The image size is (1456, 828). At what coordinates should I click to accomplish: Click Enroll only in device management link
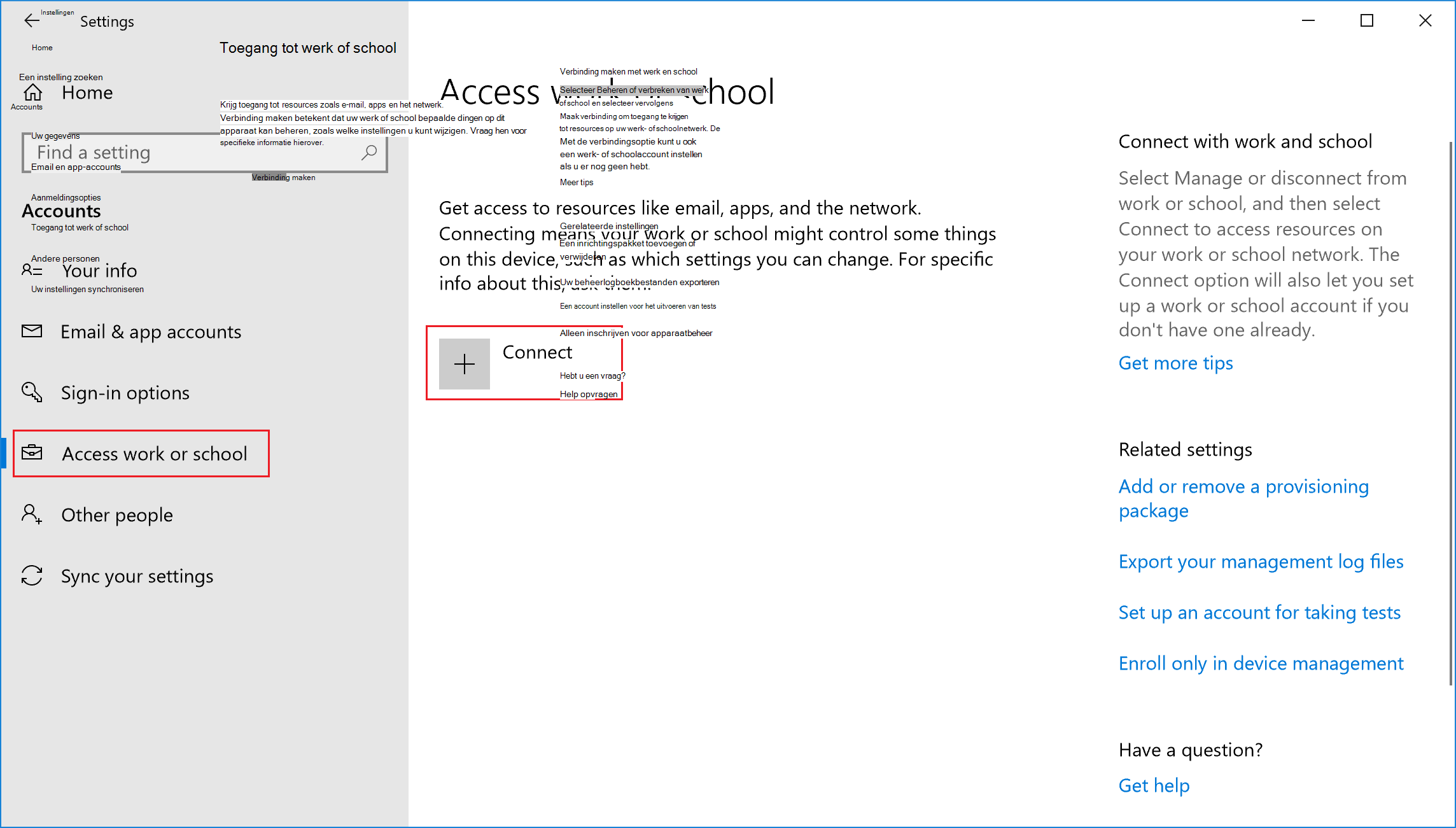click(1261, 662)
